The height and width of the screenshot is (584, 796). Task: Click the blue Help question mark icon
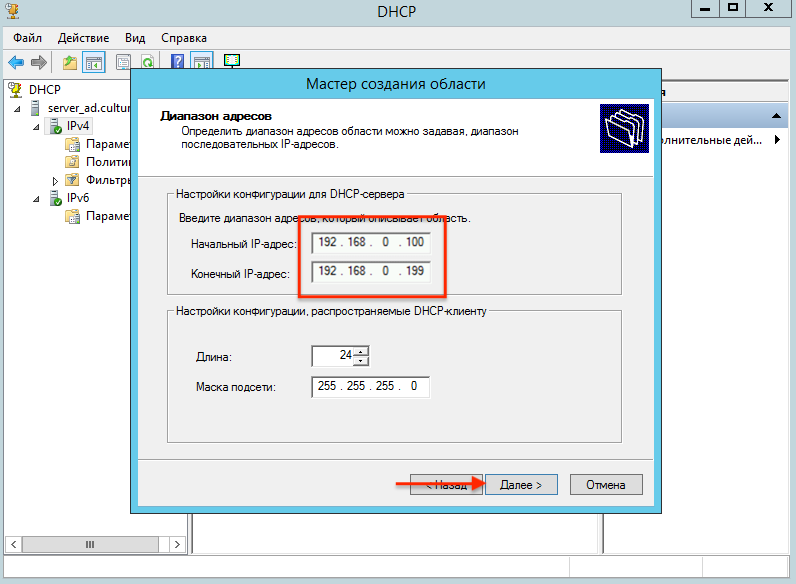177,62
